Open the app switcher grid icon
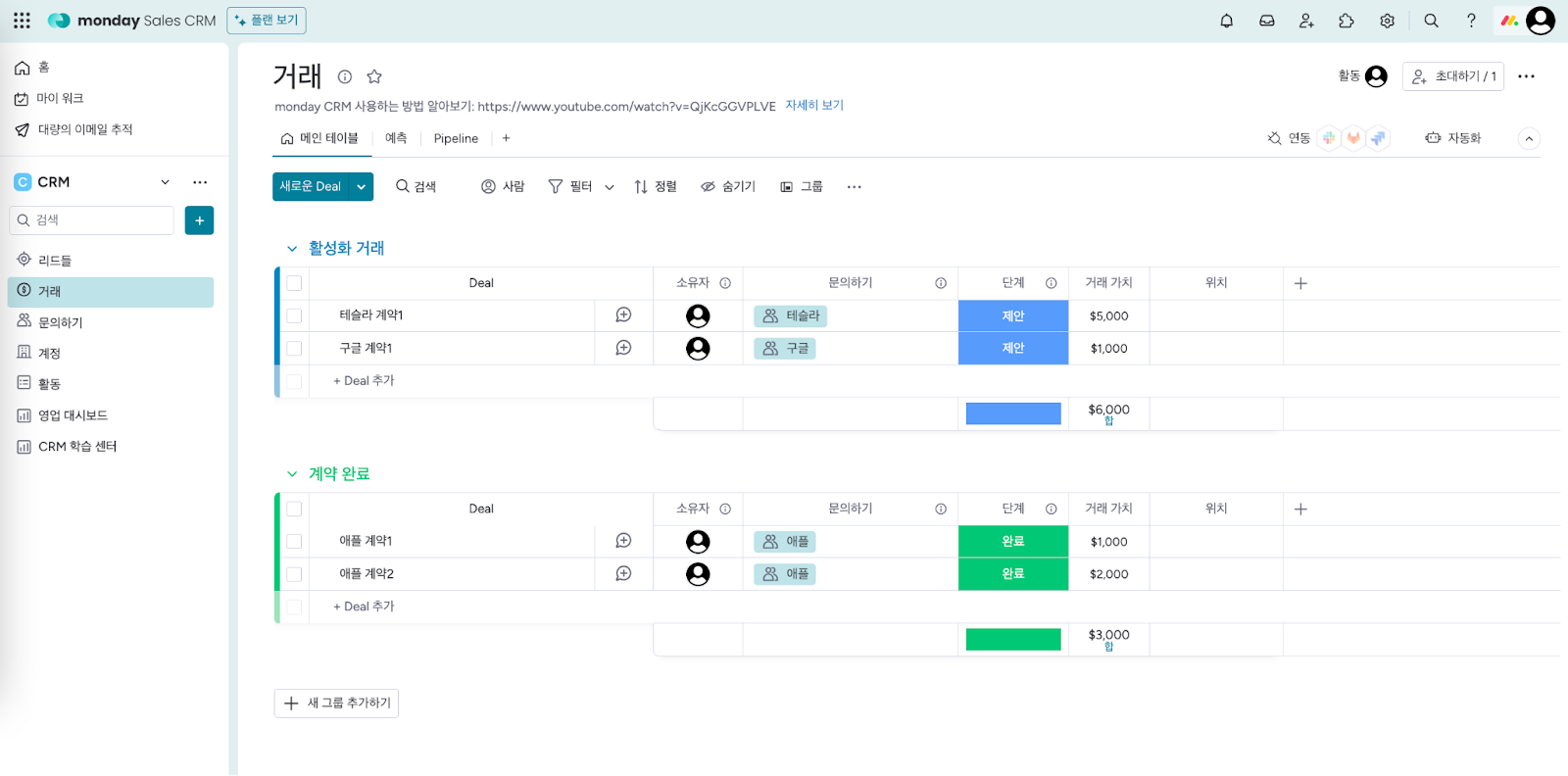The height and width of the screenshot is (776, 1568). pyautogui.click(x=22, y=21)
